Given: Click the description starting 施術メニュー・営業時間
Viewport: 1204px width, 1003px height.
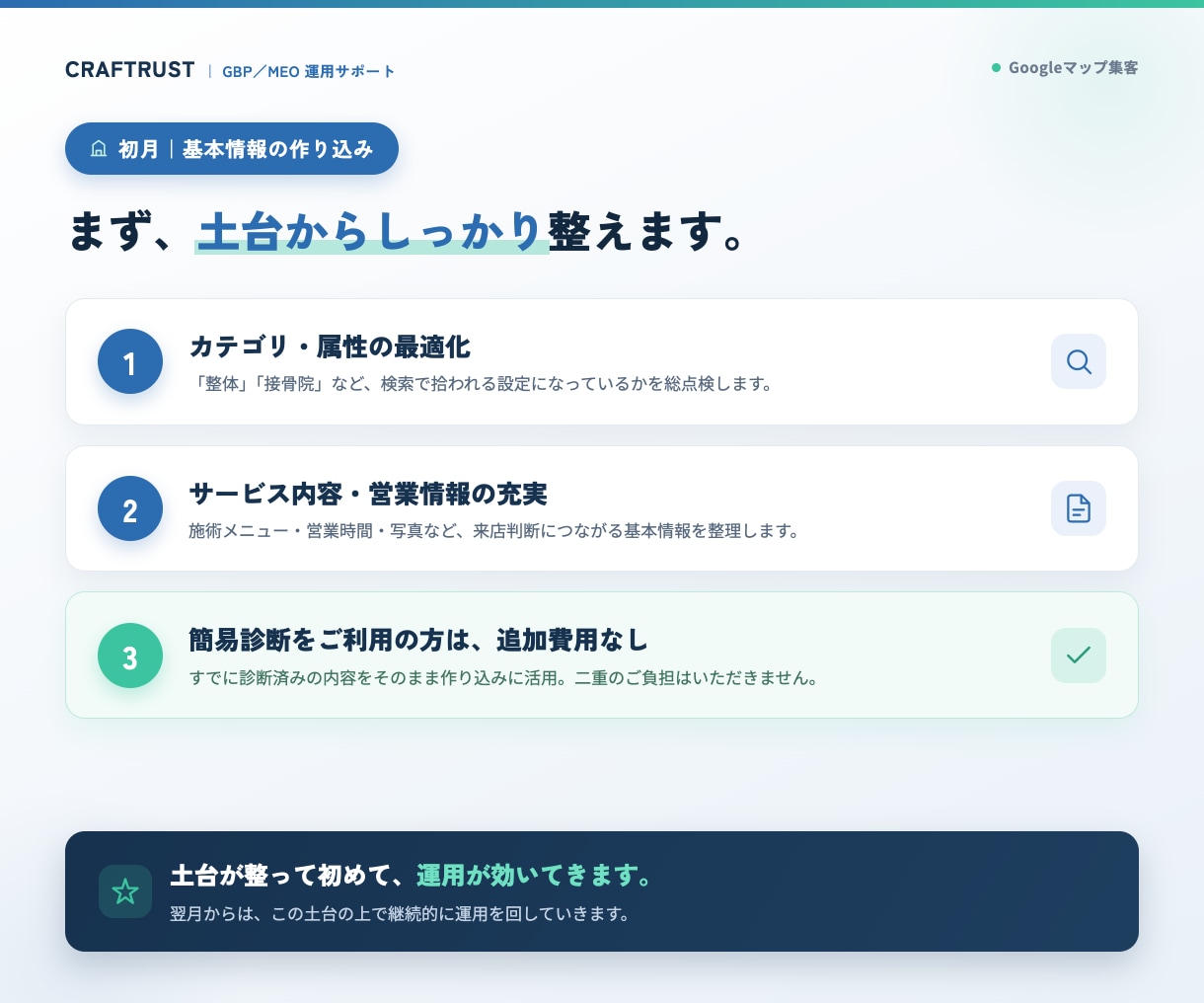Looking at the screenshot, I should click(x=494, y=531).
